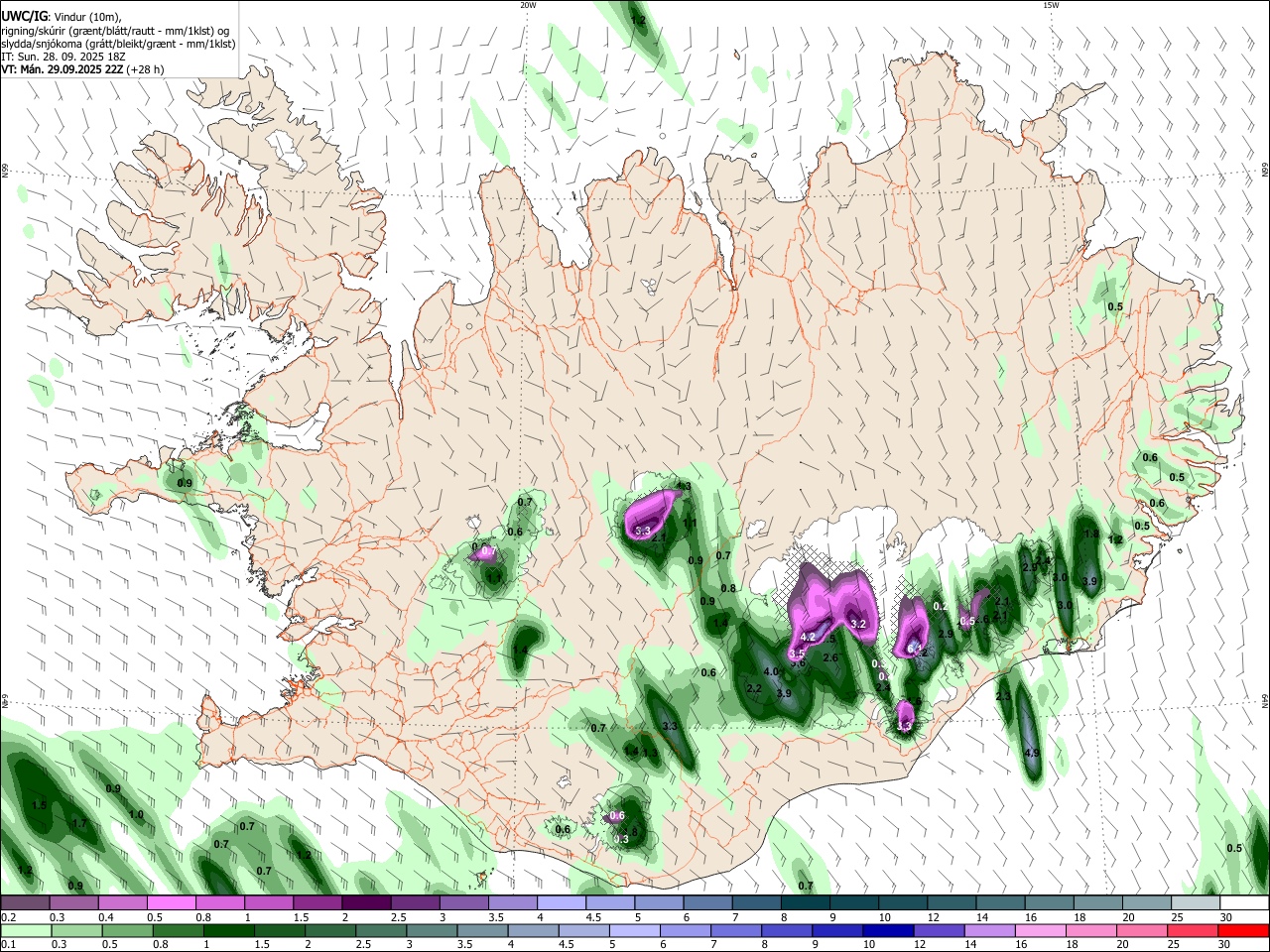The width and height of the screenshot is (1270, 952).
Task: Select the palest green 0.1 rain swatch
Action: coord(25,930)
